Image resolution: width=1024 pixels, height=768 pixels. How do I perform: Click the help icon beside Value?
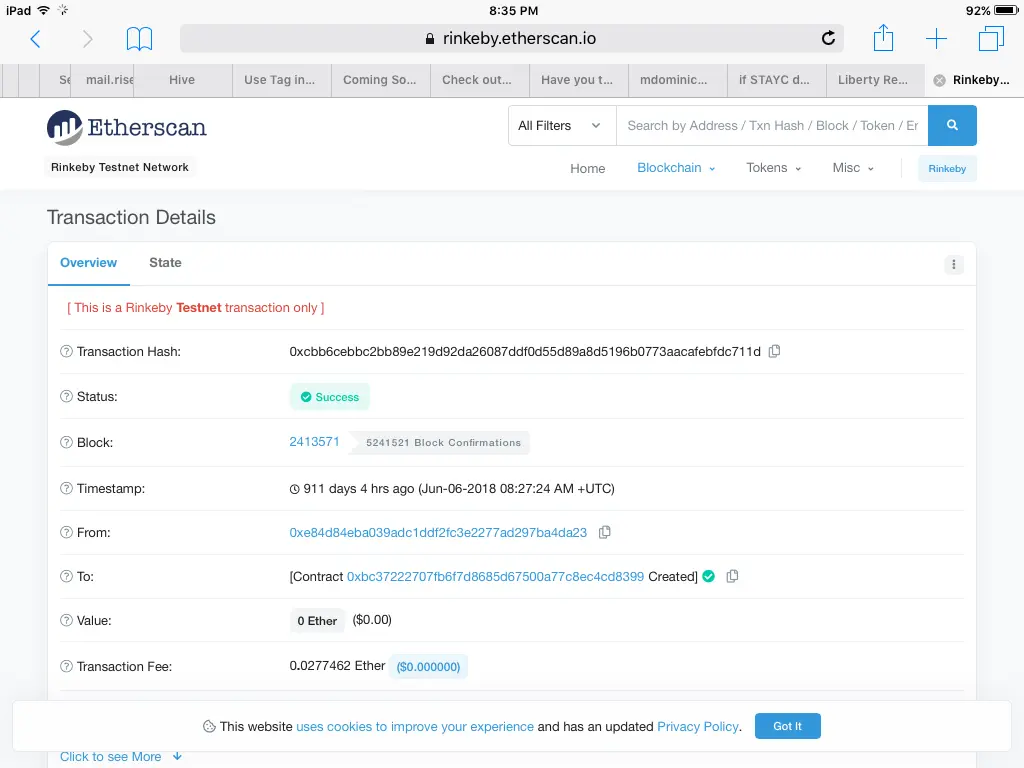coord(66,620)
